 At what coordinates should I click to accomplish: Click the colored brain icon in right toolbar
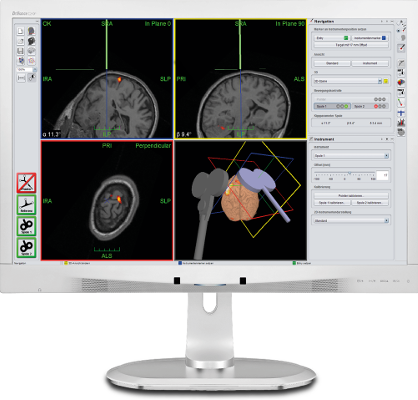[401, 82]
